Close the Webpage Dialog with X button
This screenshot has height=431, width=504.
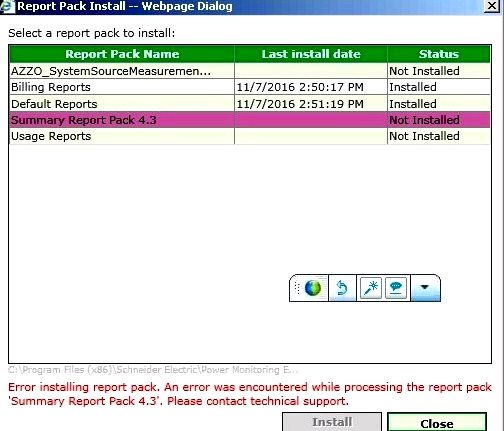[x=492, y=6]
